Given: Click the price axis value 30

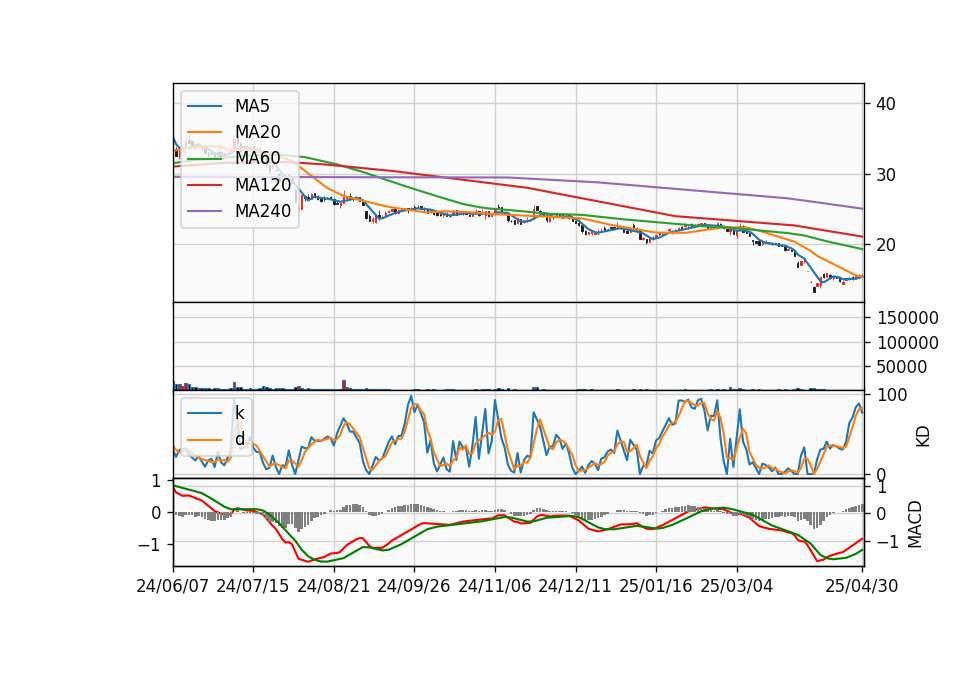Looking at the screenshot, I should pyautogui.click(x=886, y=175).
